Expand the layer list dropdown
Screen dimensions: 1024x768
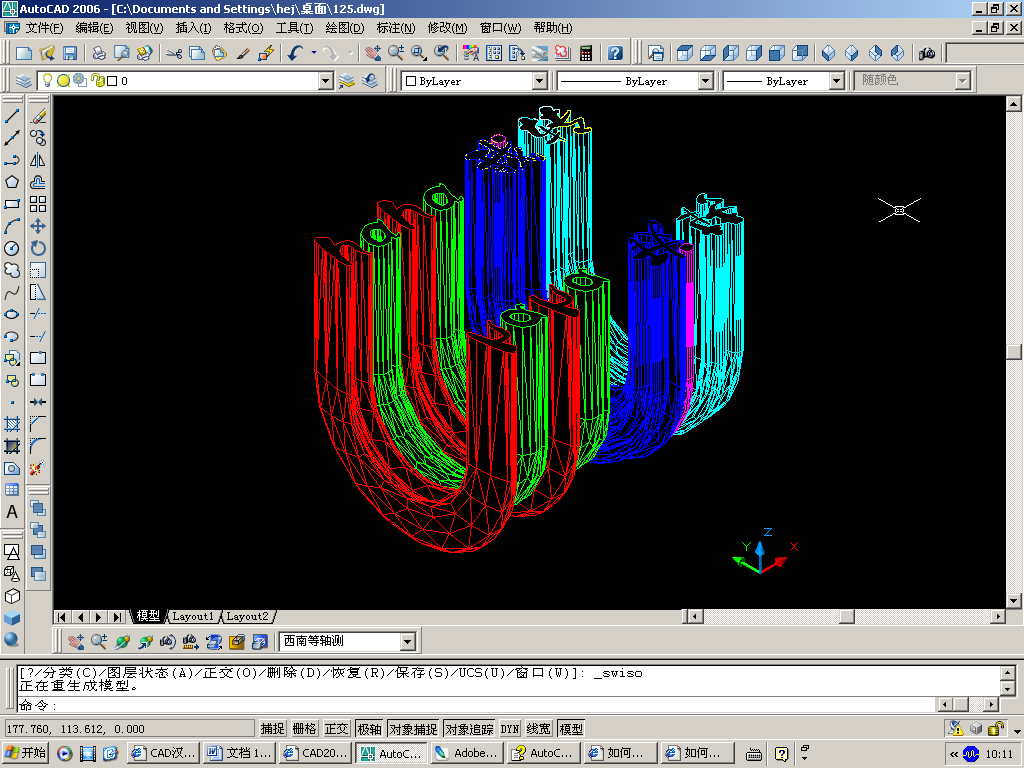coord(325,81)
